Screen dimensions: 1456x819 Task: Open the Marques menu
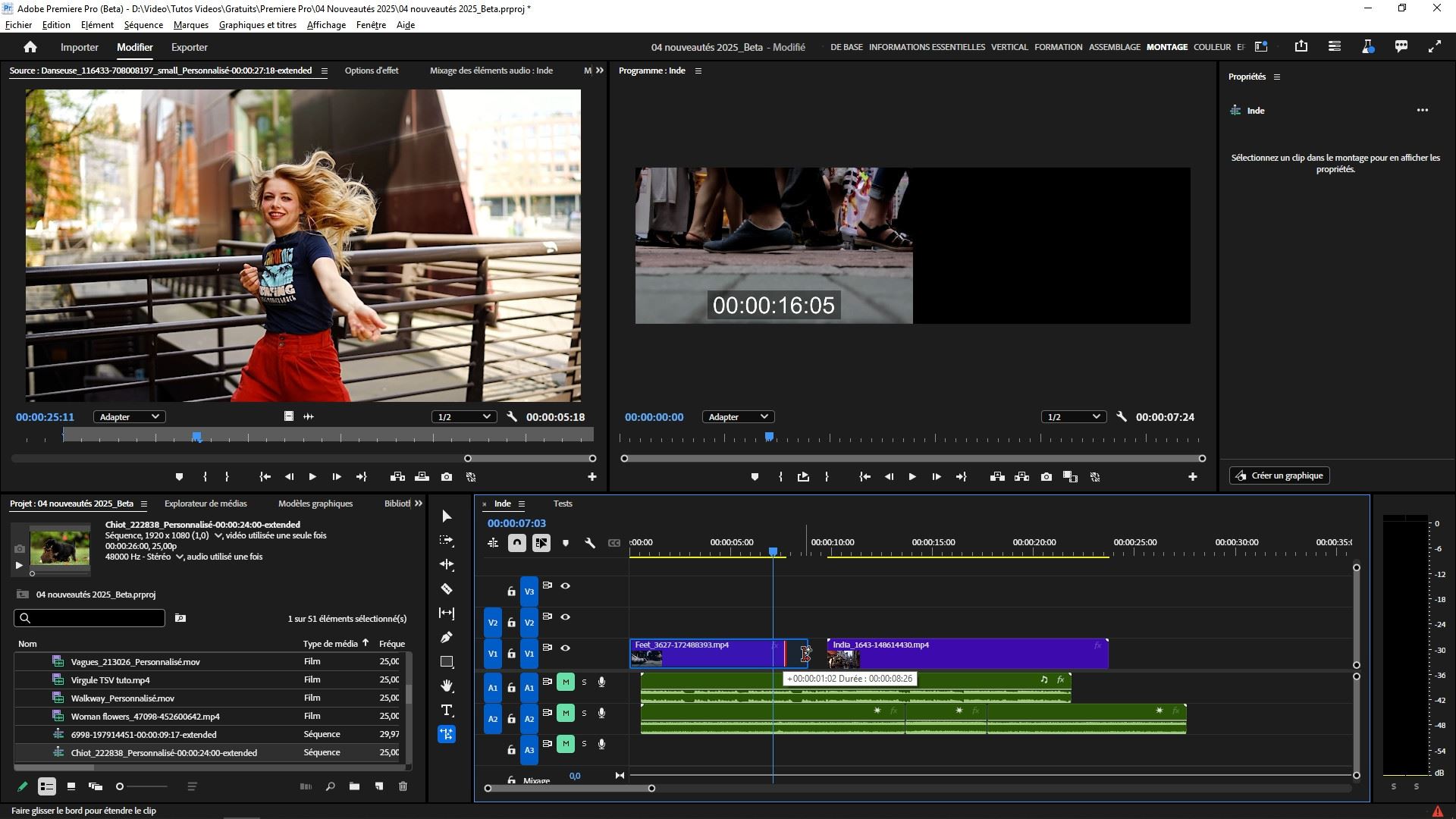click(191, 25)
